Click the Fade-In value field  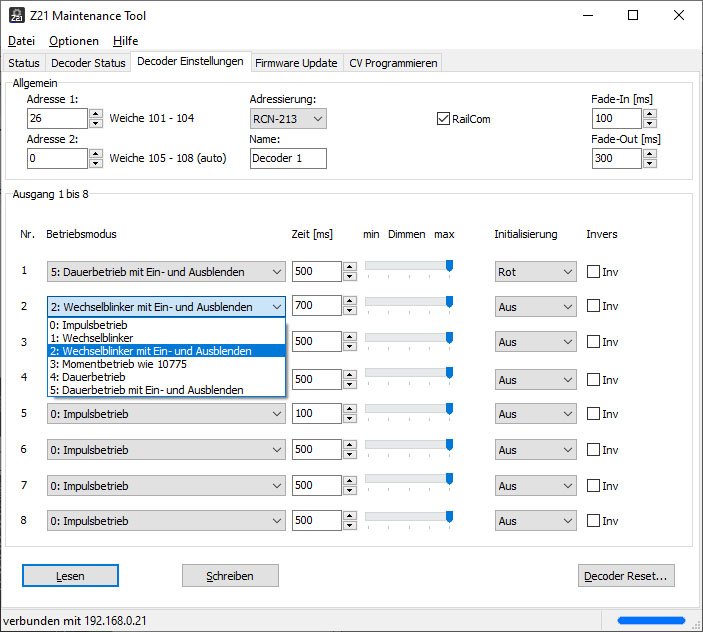[616, 118]
